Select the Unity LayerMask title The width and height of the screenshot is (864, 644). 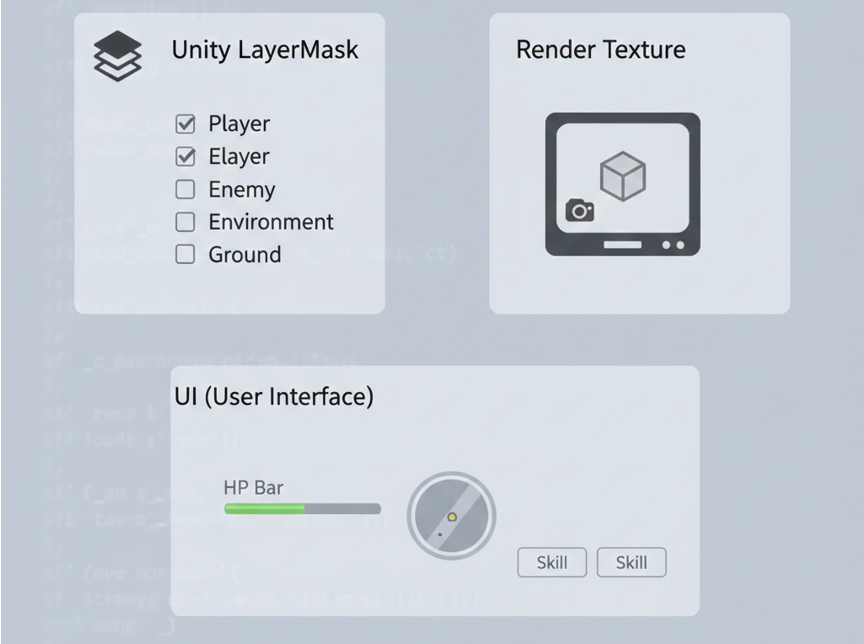pyautogui.click(x=265, y=50)
